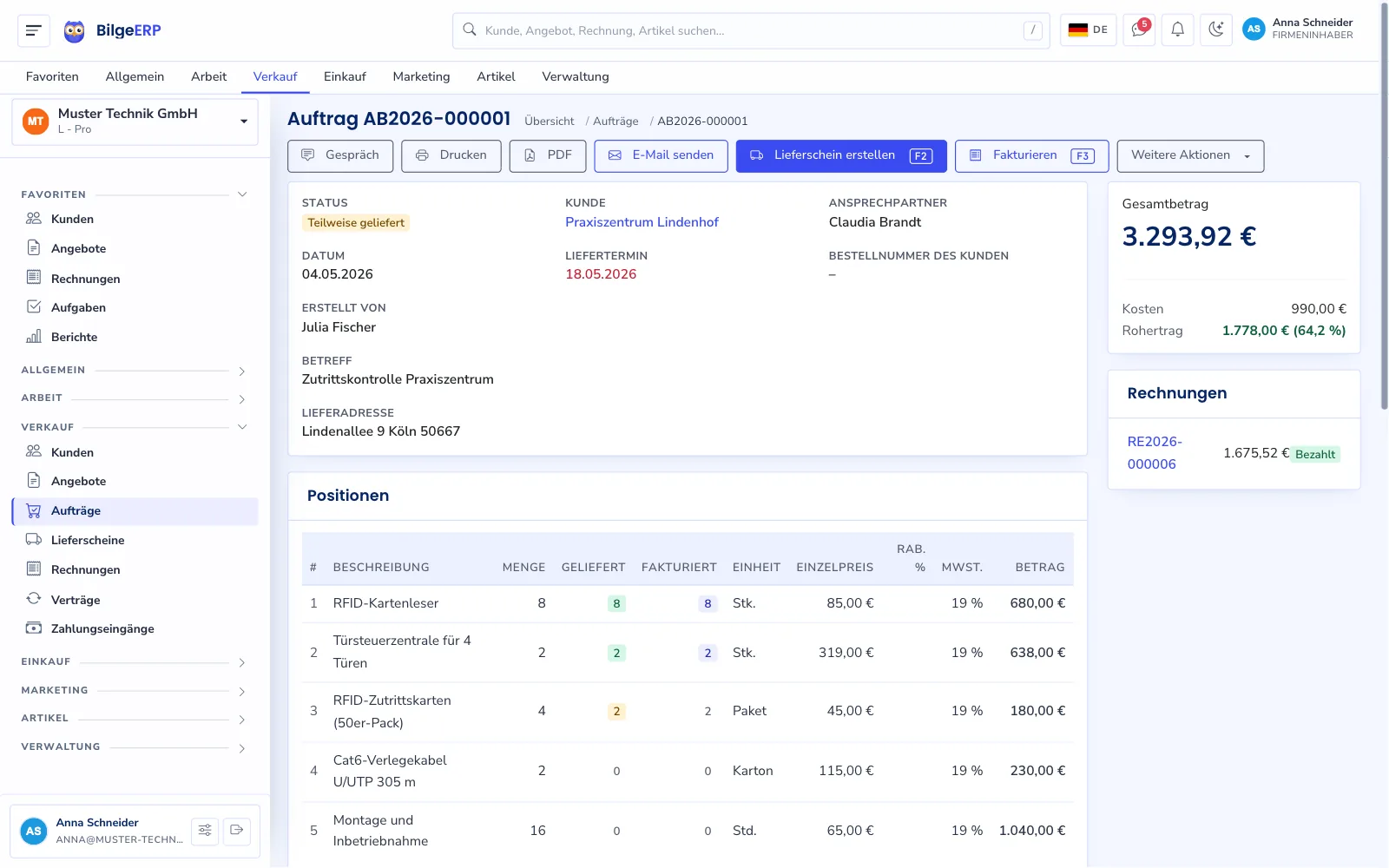
Task: Expand the Einkauf sidebar section
Action: pos(242,662)
